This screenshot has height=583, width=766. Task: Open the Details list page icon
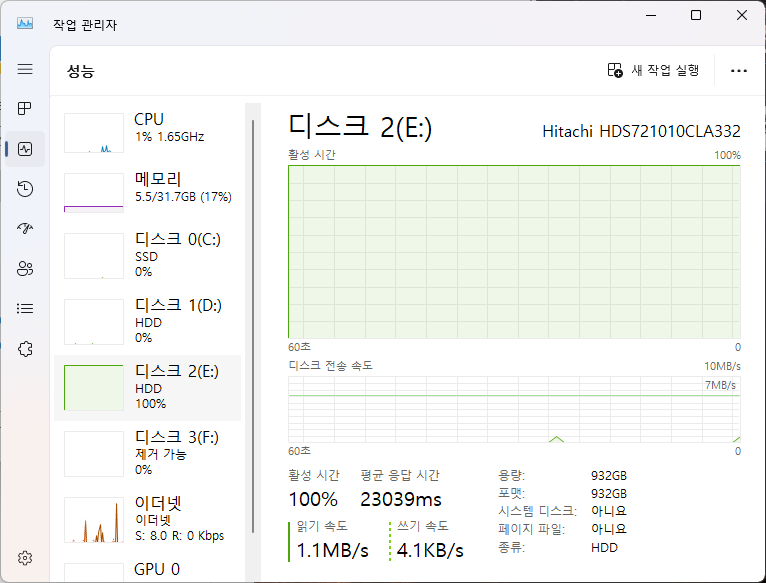[25, 308]
